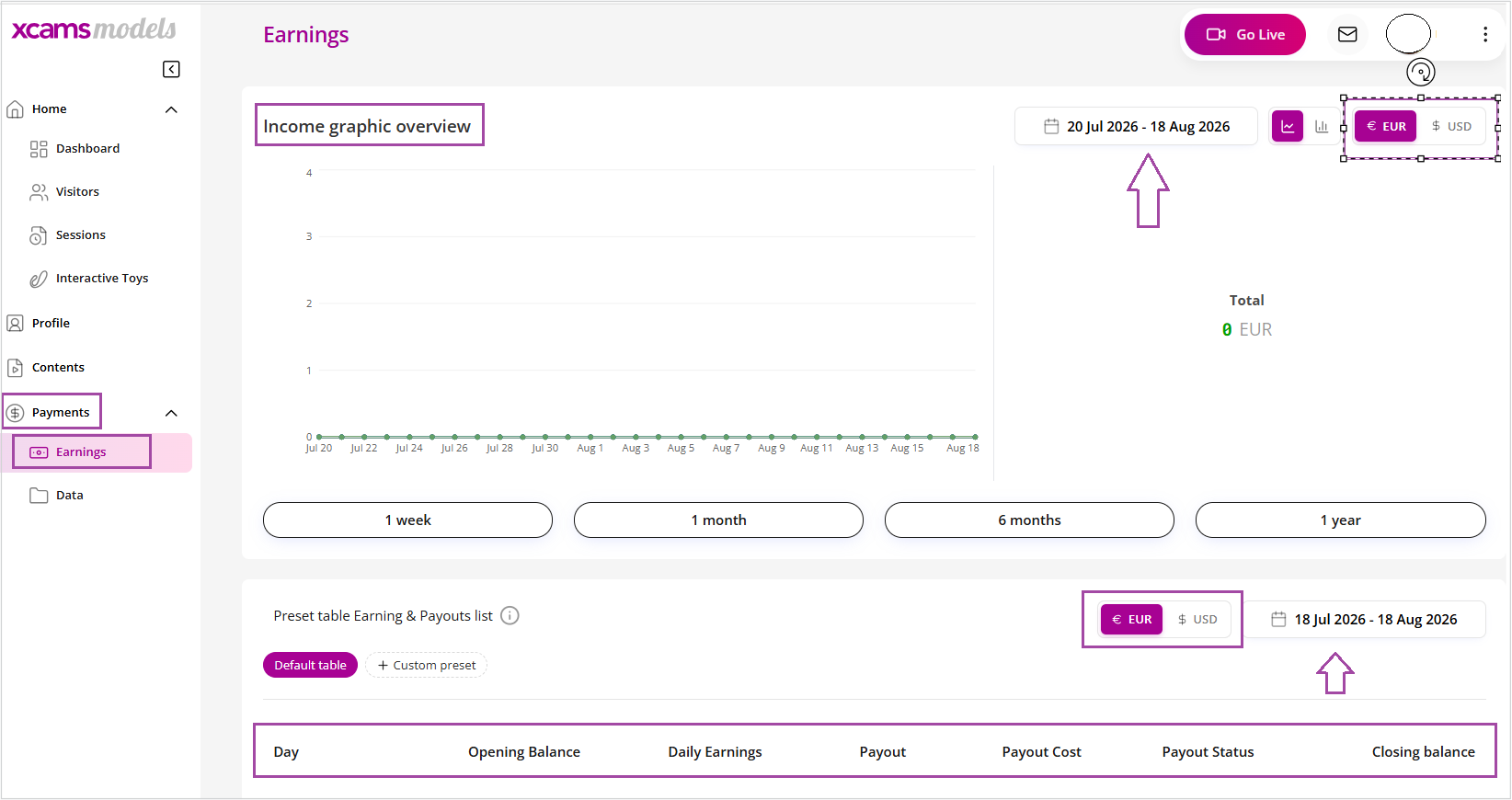Click the Payout Status column header
The image size is (1512, 800).
pos(1208,751)
